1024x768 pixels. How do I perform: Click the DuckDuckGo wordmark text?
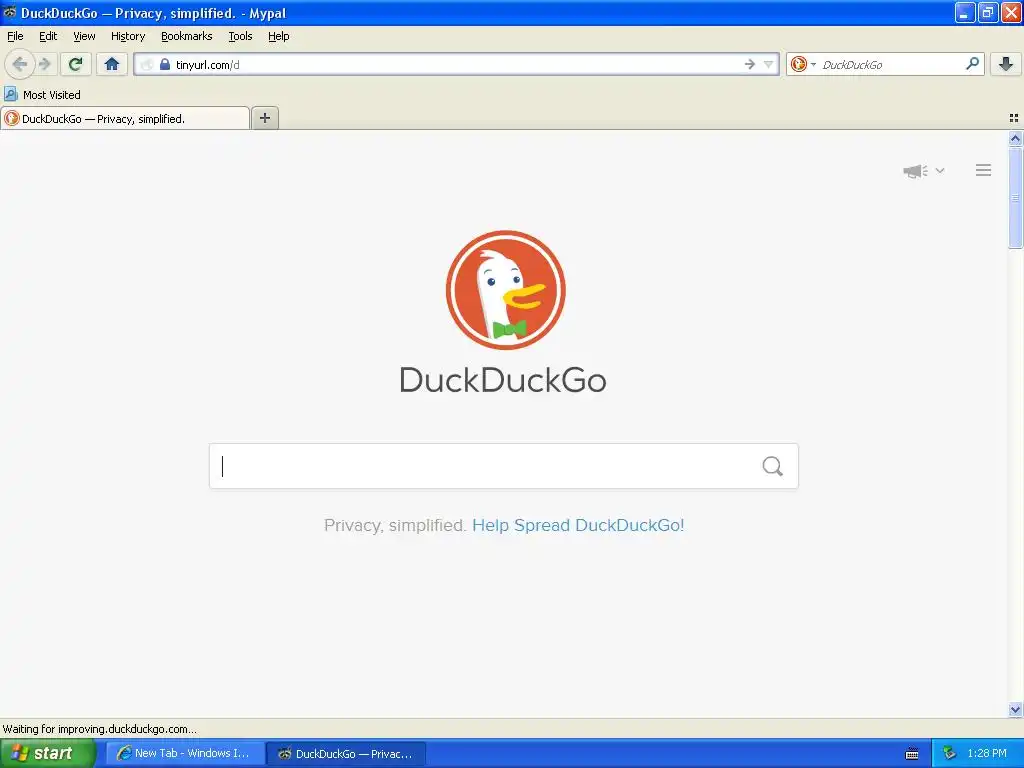[x=503, y=380]
